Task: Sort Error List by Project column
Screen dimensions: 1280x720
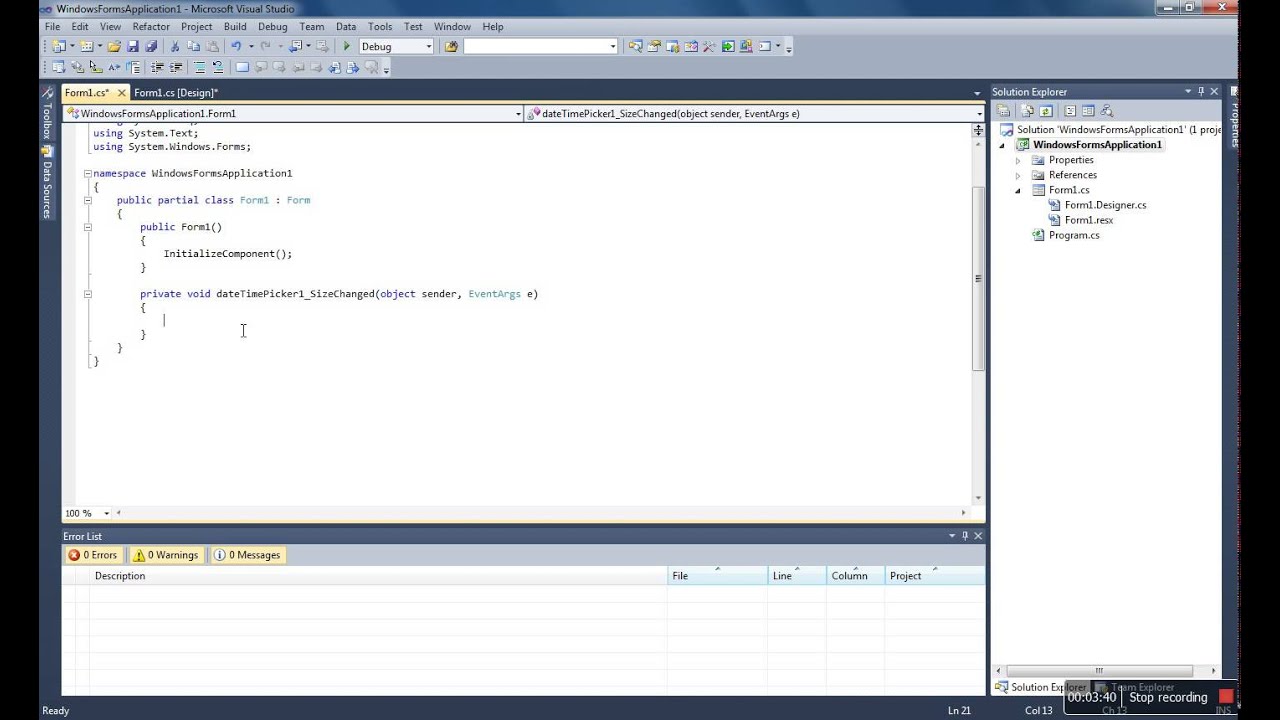Action: pos(935,576)
